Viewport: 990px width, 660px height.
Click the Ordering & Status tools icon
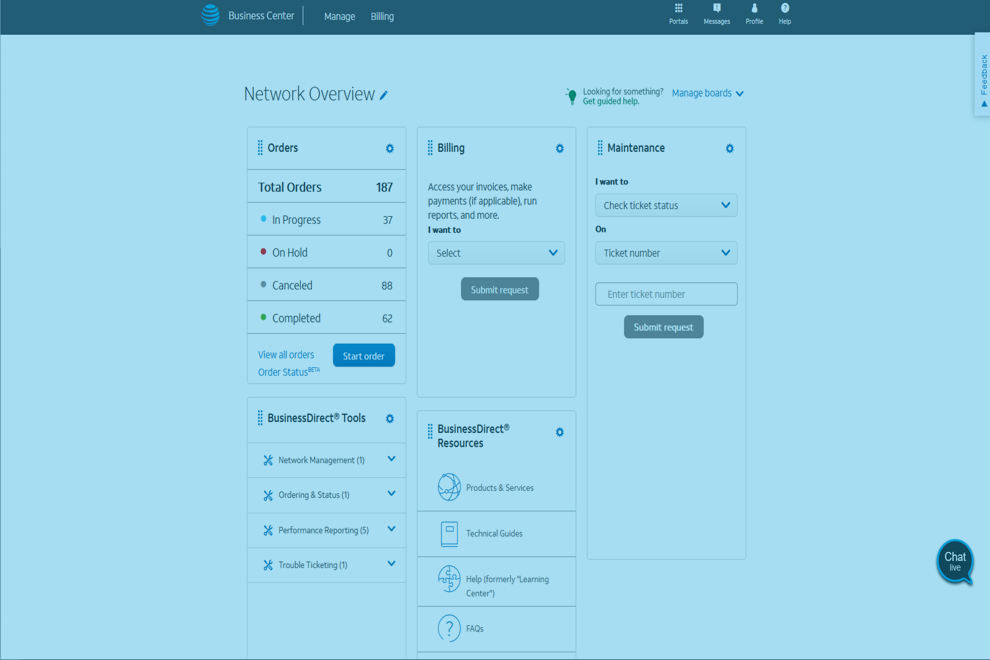[268, 495]
